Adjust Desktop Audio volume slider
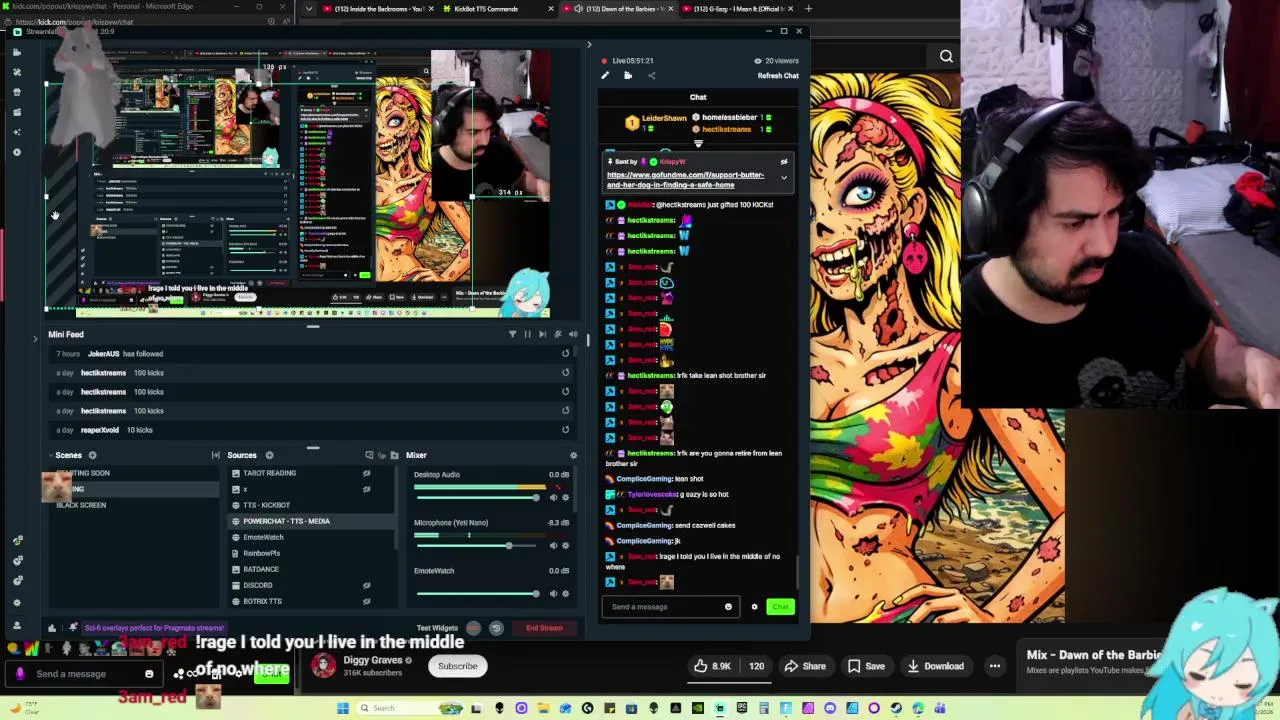Viewport: 1280px width, 720px height. coord(478,497)
